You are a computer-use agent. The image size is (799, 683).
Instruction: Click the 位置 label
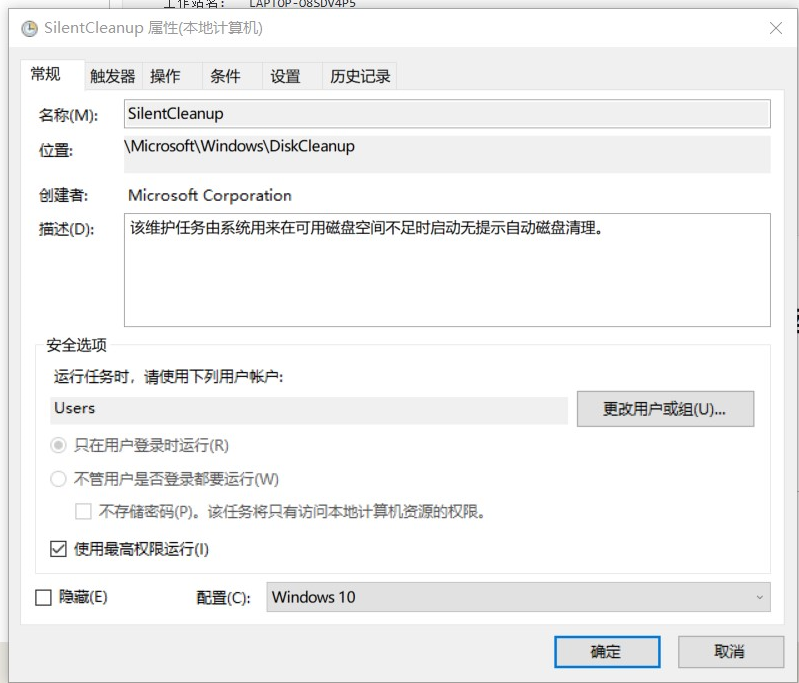coord(56,150)
